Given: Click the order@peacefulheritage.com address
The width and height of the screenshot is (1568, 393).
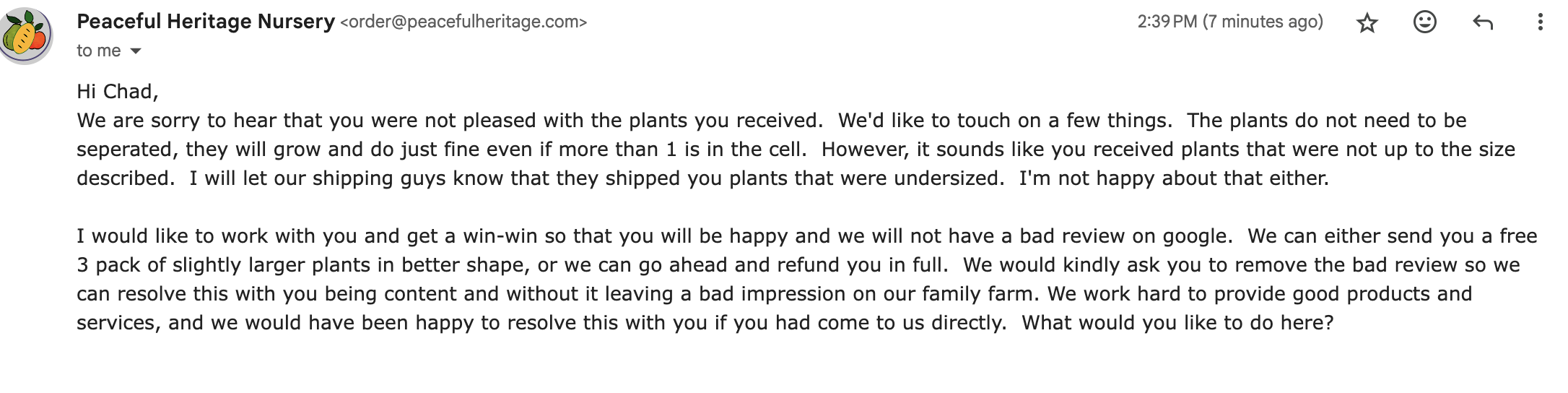Looking at the screenshot, I should 463,22.
